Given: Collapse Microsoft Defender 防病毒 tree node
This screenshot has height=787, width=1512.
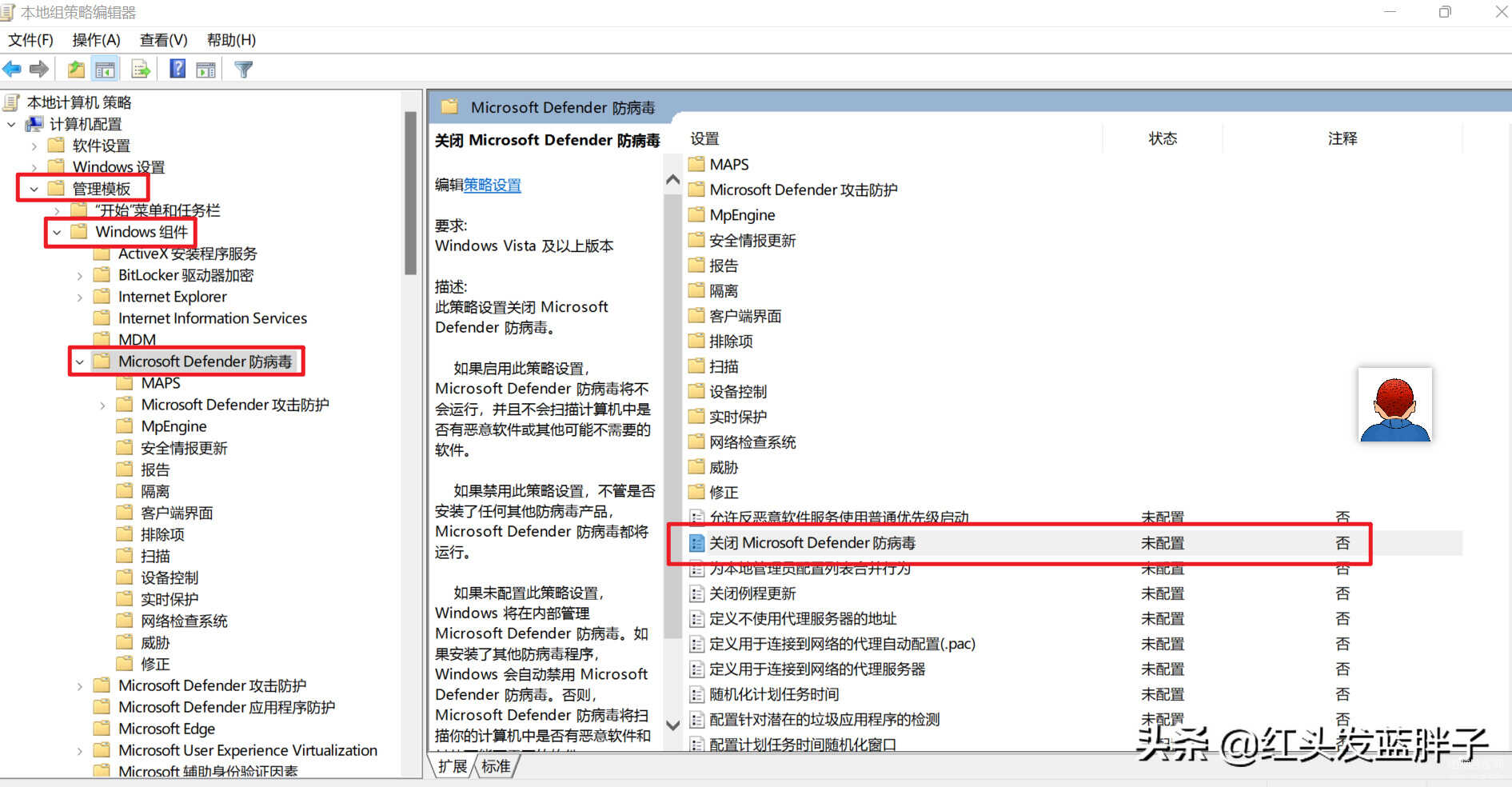Looking at the screenshot, I should coord(79,362).
